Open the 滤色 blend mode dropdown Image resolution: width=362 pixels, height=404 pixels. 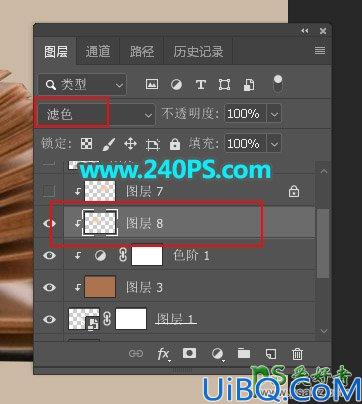point(96,115)
